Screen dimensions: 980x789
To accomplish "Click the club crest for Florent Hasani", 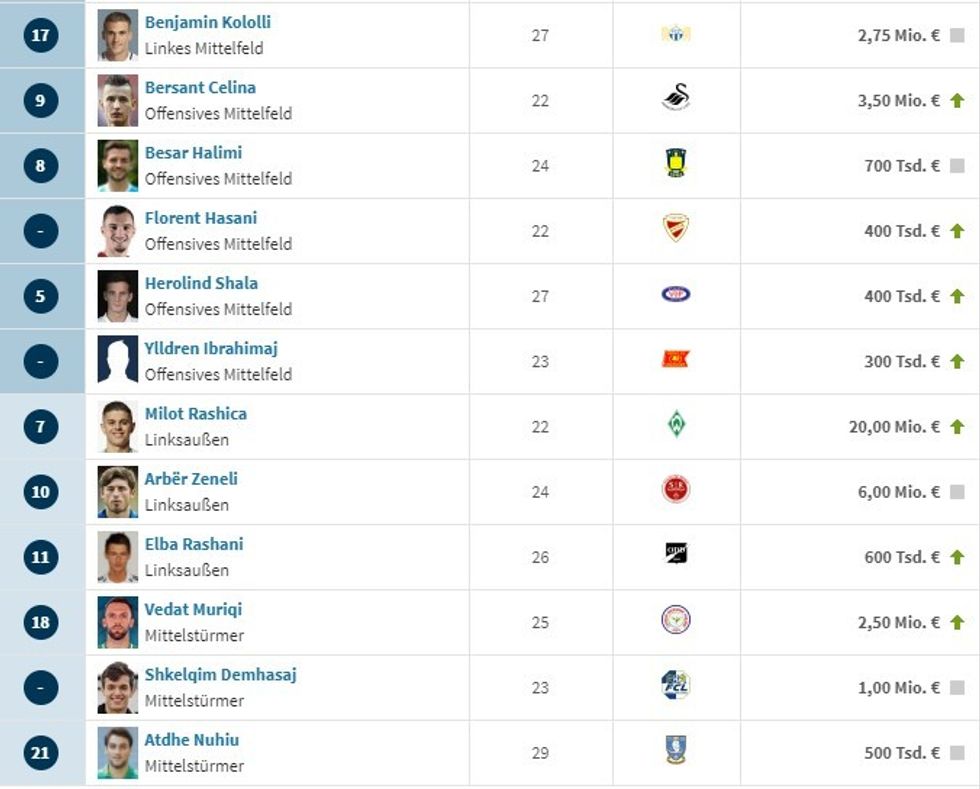I will click(x=676, y=229).
